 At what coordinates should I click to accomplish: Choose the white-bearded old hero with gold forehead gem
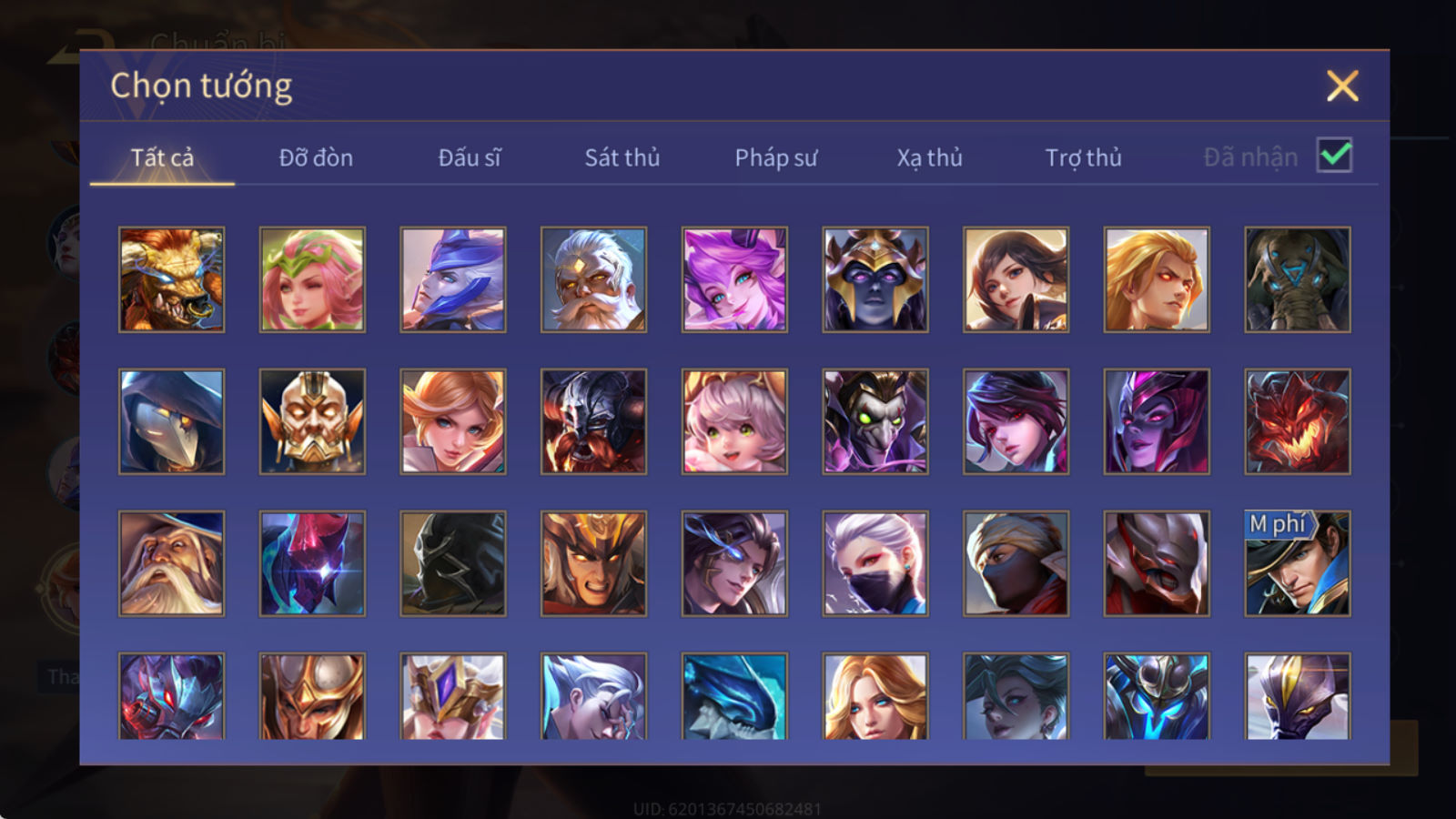coord(593,279)
